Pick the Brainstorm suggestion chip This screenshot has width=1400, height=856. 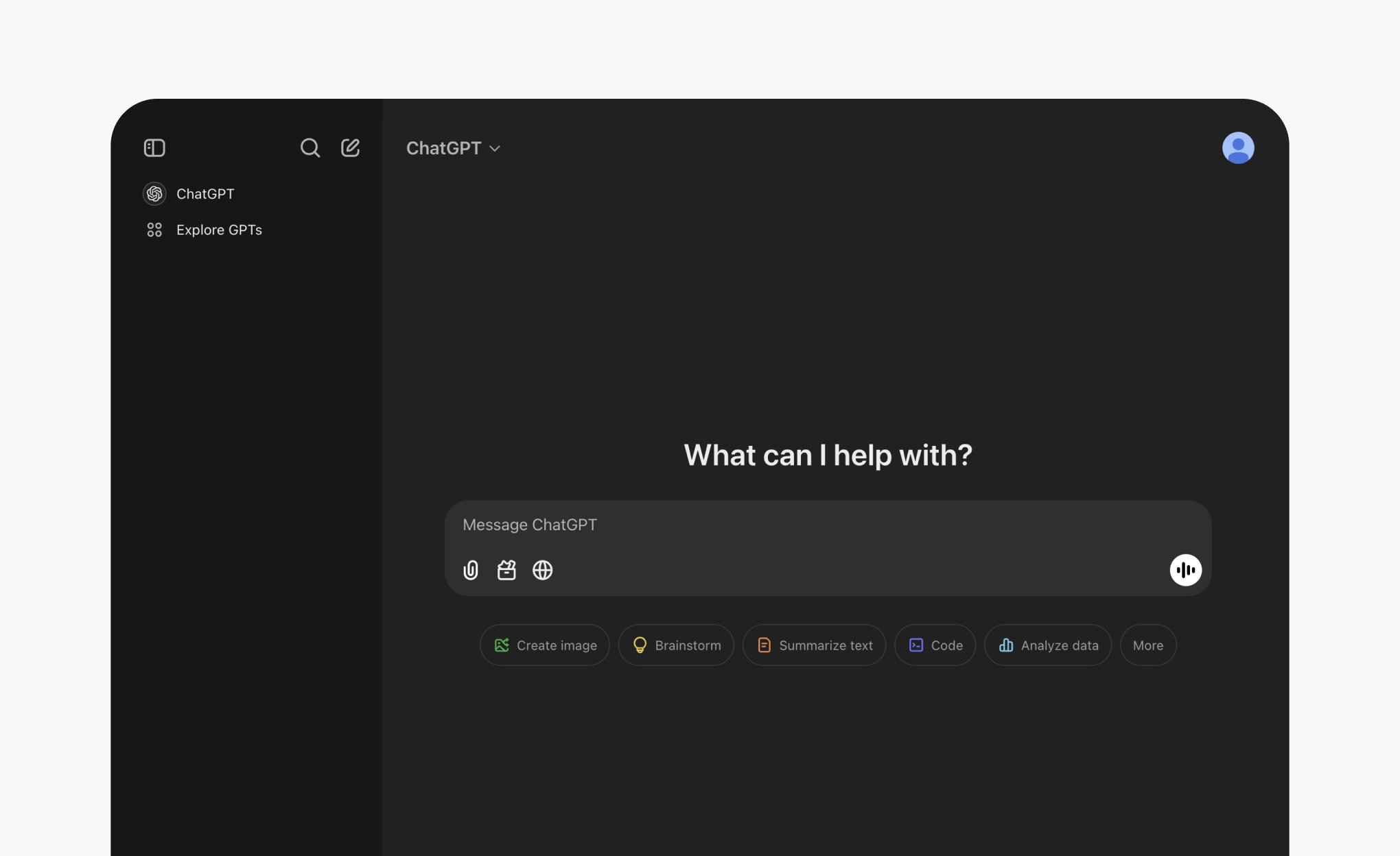tap(676, 645)
